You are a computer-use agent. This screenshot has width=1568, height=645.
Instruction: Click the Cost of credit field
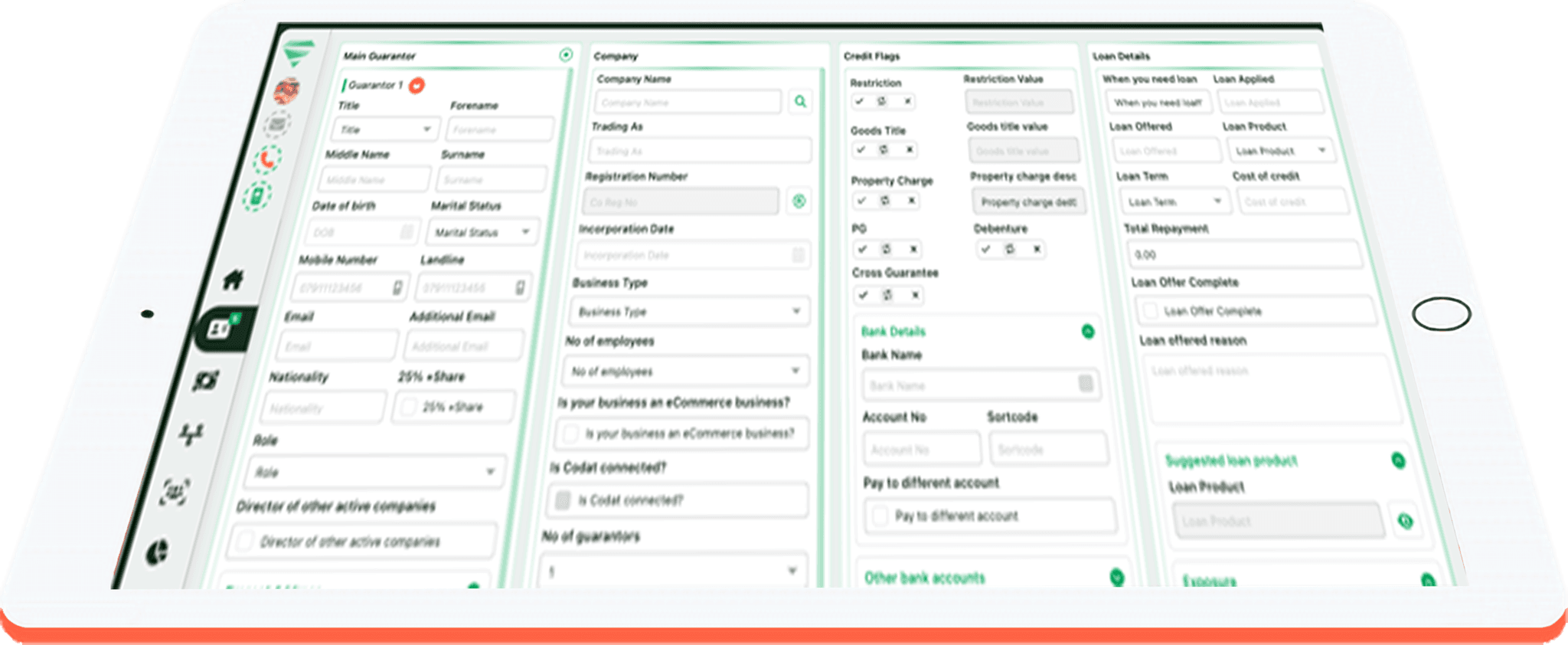point(1292,201)
